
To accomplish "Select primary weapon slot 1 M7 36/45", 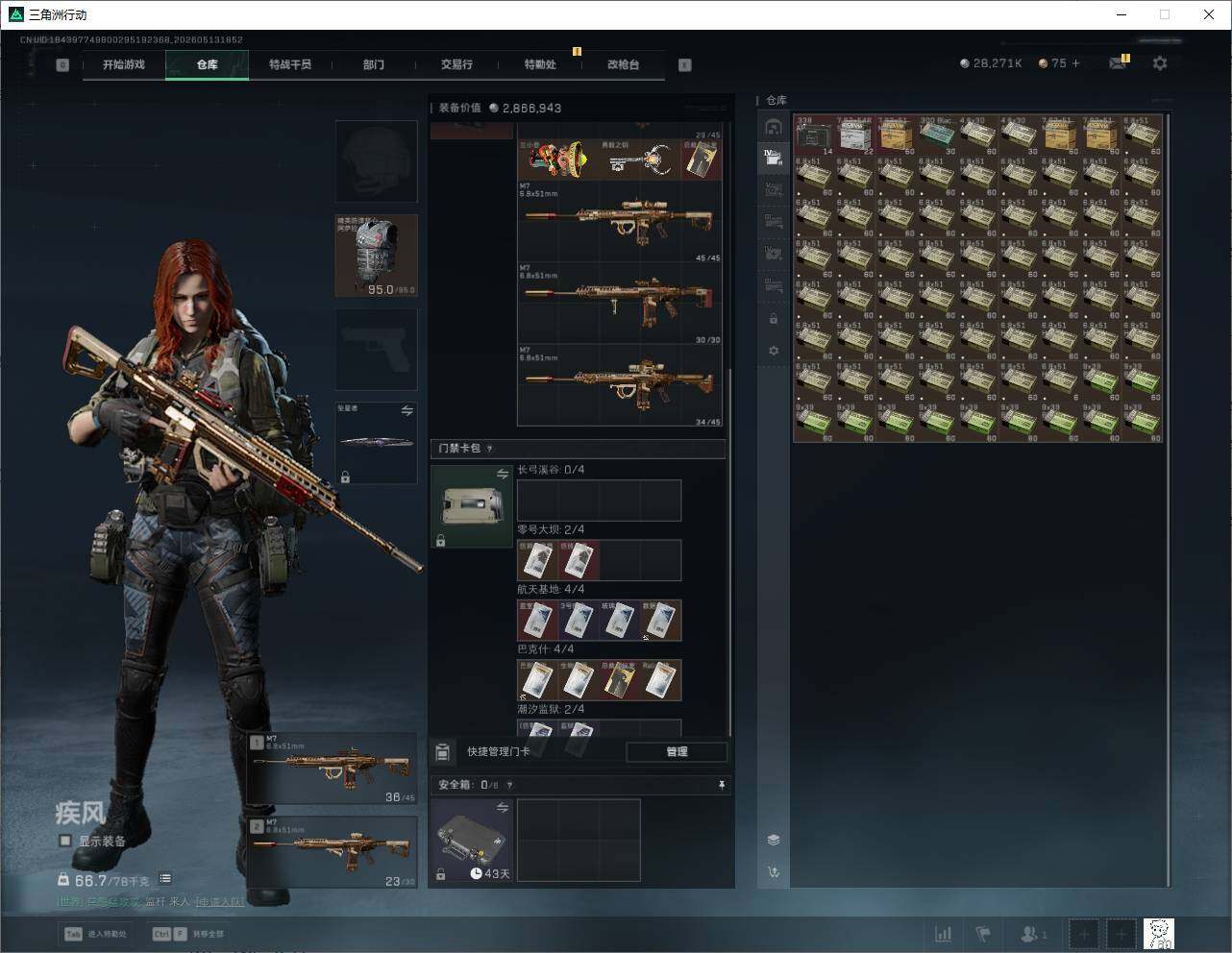I will [333, 769].
